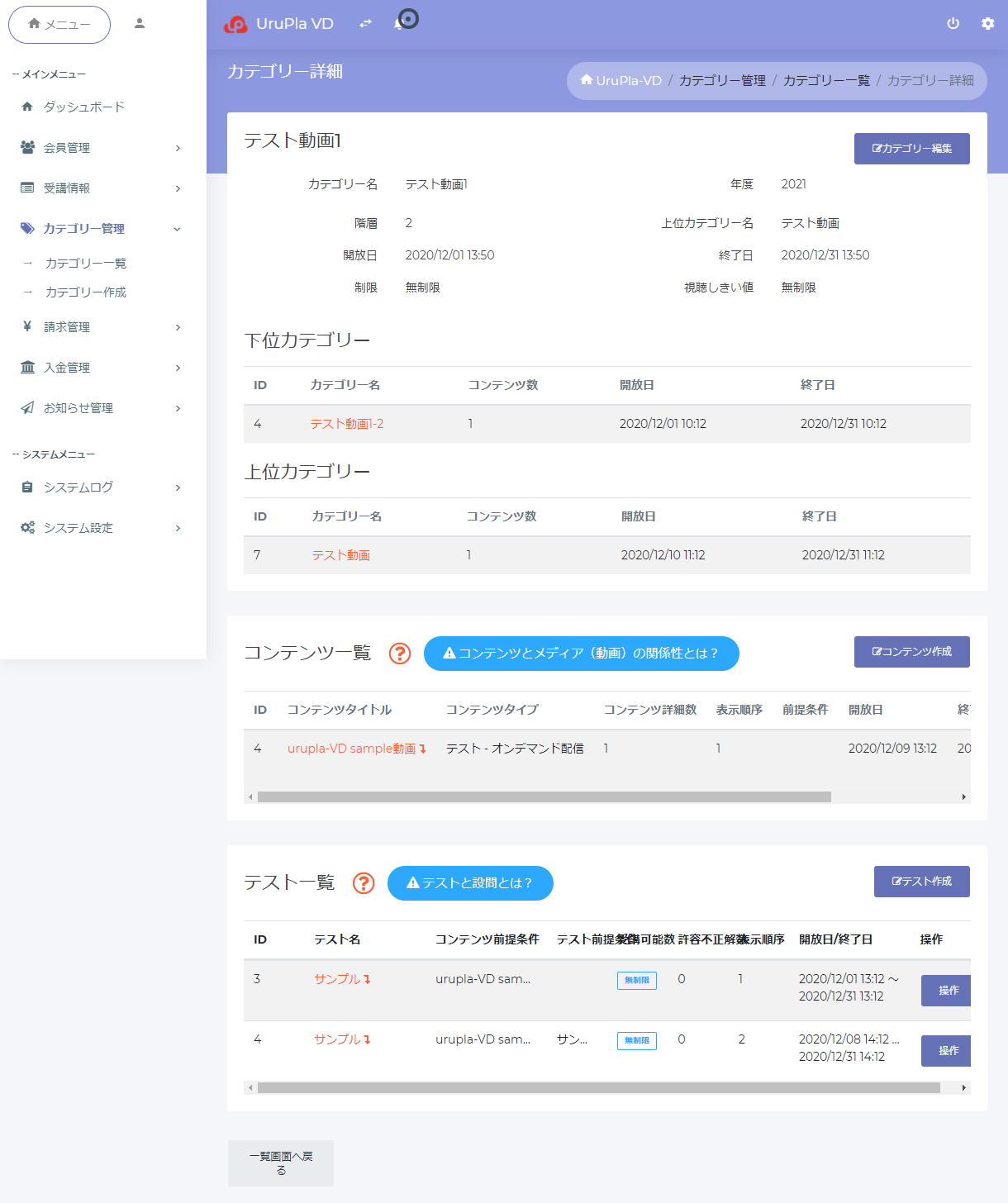Open カテゴリー一覧 submenu item
Screen dimensions: 1008x1203
click(x=86, y=263)
